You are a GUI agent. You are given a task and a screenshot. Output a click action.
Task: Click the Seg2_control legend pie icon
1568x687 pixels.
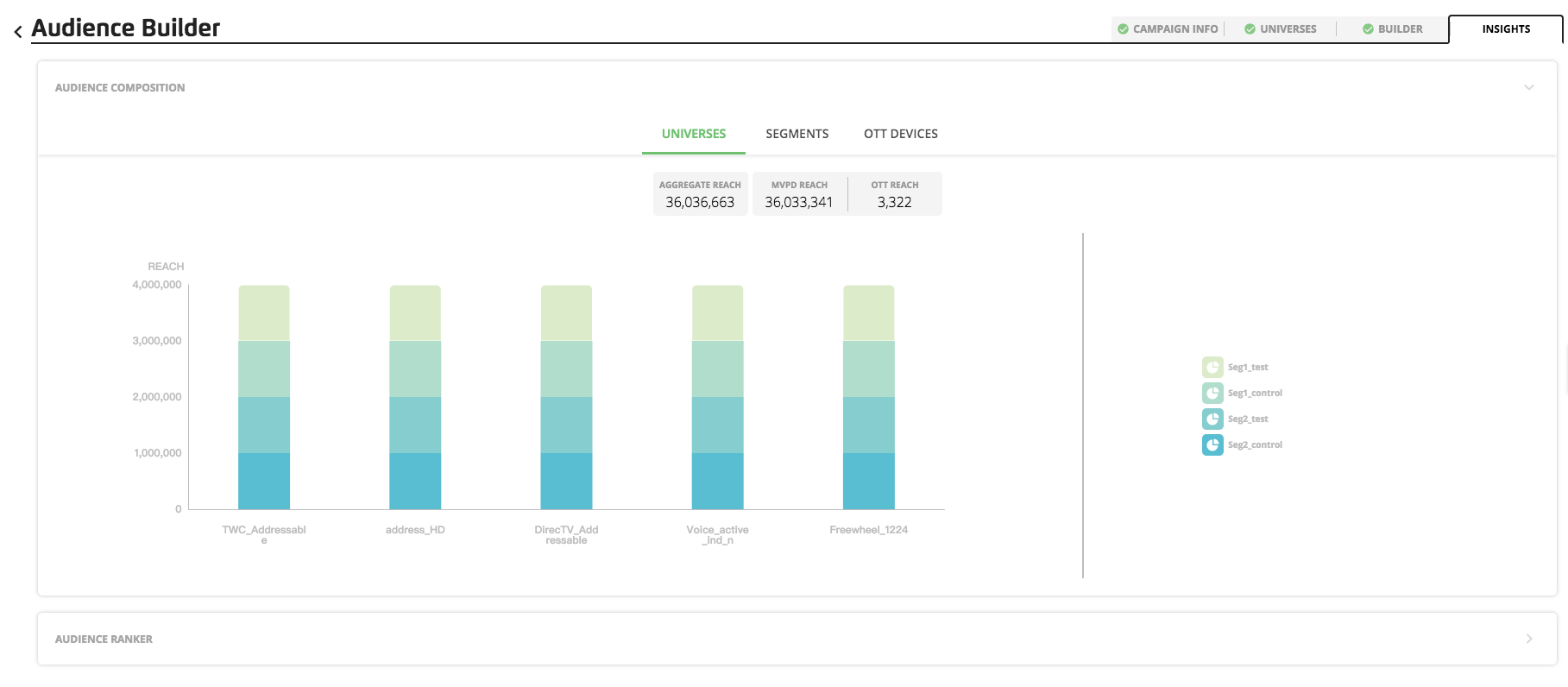(x=1212, y=444)
